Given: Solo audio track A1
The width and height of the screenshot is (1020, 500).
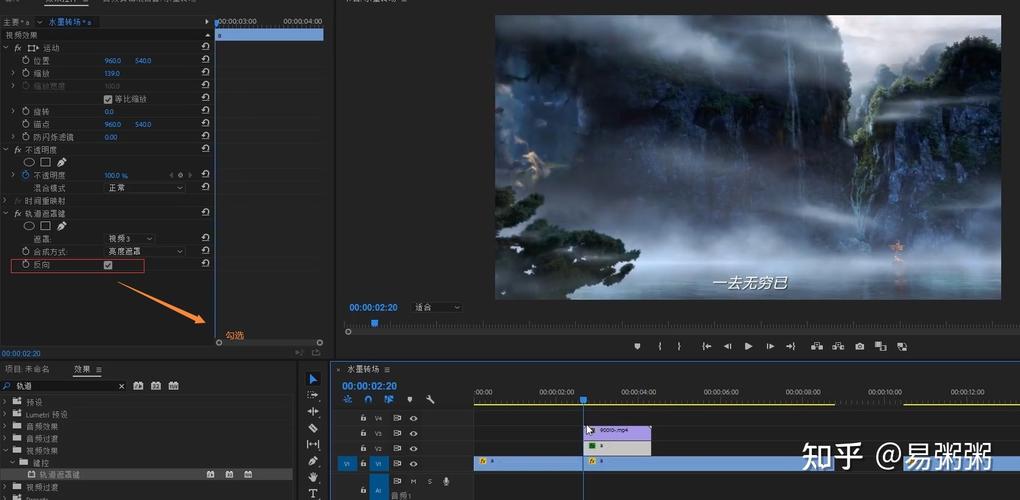Looking at the screenshot, I should (429, 481).
